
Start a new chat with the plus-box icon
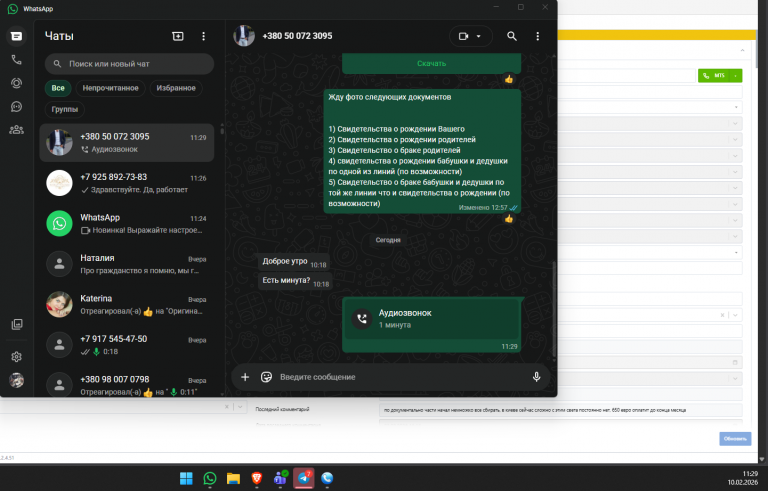point(178,36)
